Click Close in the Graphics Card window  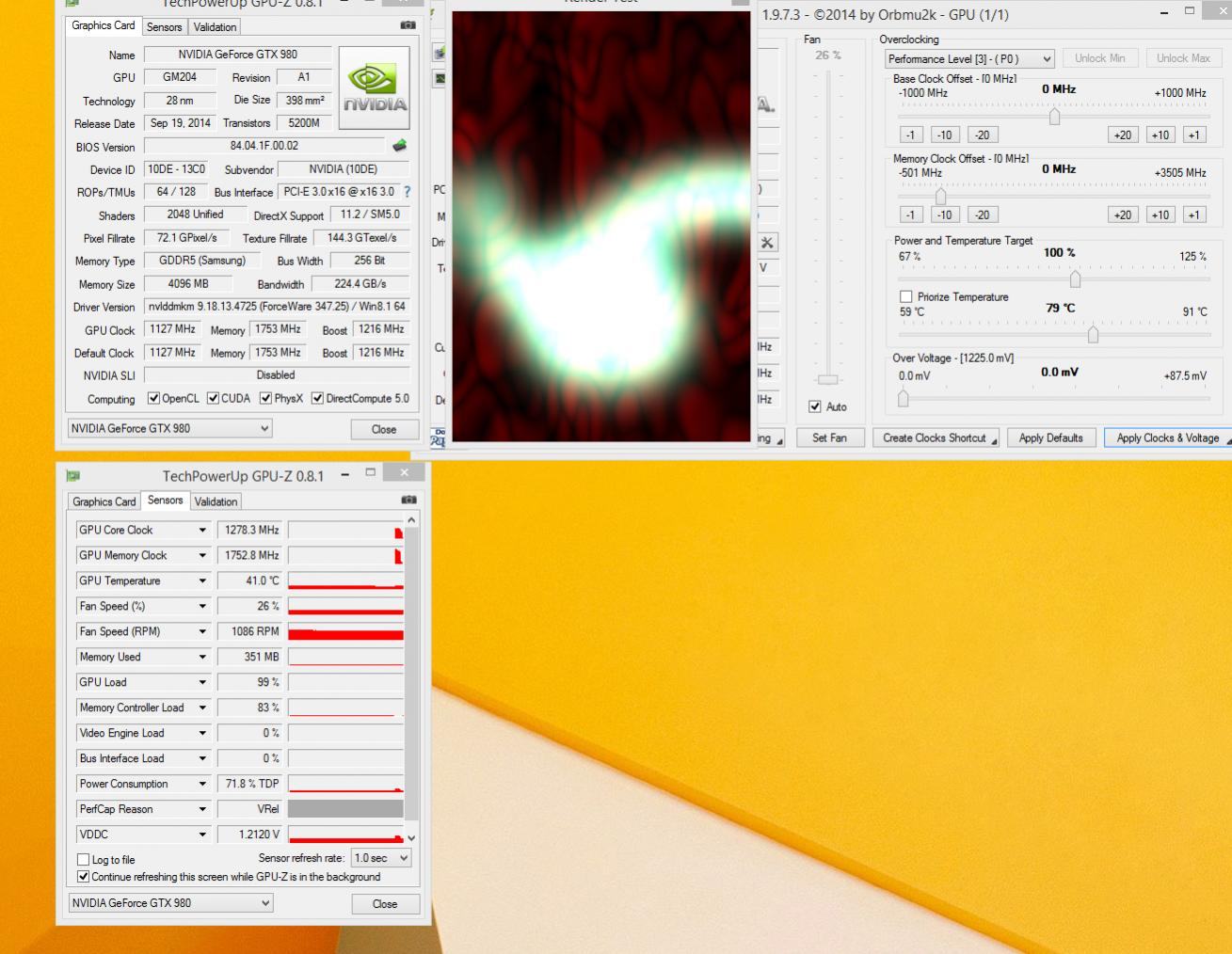(x=384, y=429)
